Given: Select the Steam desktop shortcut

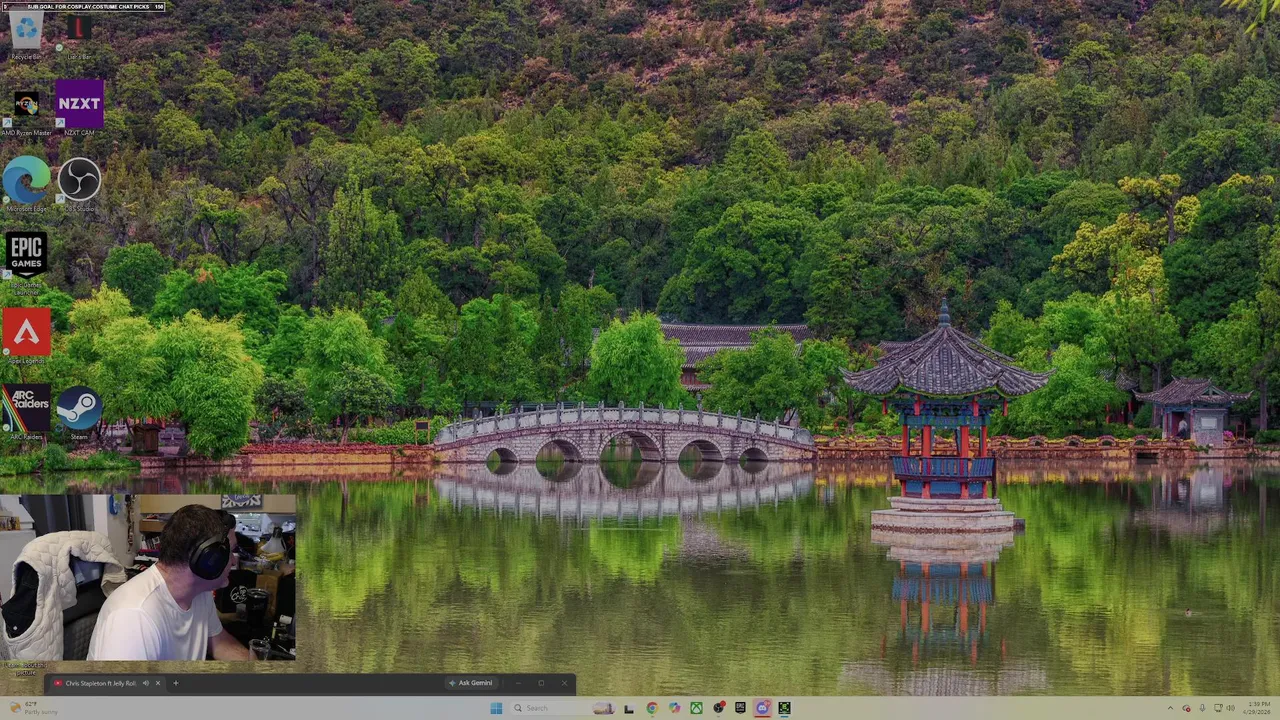Looking at the screenshot, I should coord(79,412).
